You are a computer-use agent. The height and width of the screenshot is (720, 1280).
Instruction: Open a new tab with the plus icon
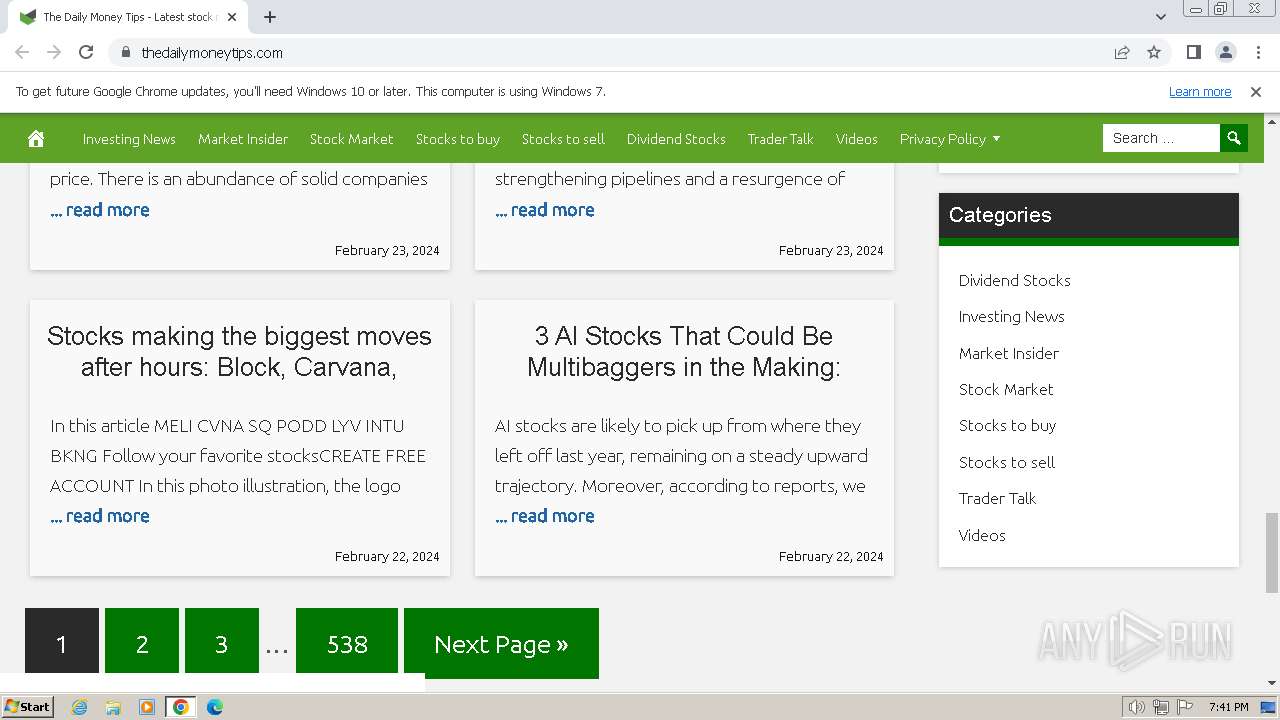pos(270,17)
